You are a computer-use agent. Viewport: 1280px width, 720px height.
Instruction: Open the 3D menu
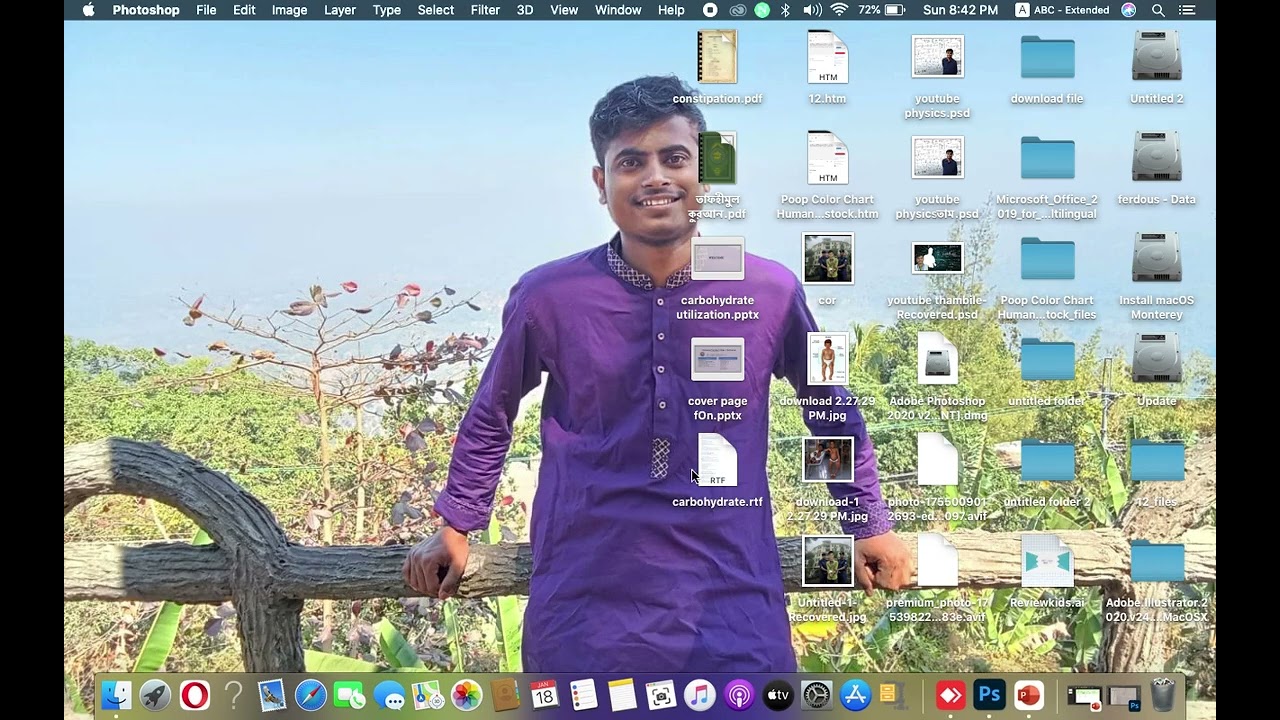(525, 10)
